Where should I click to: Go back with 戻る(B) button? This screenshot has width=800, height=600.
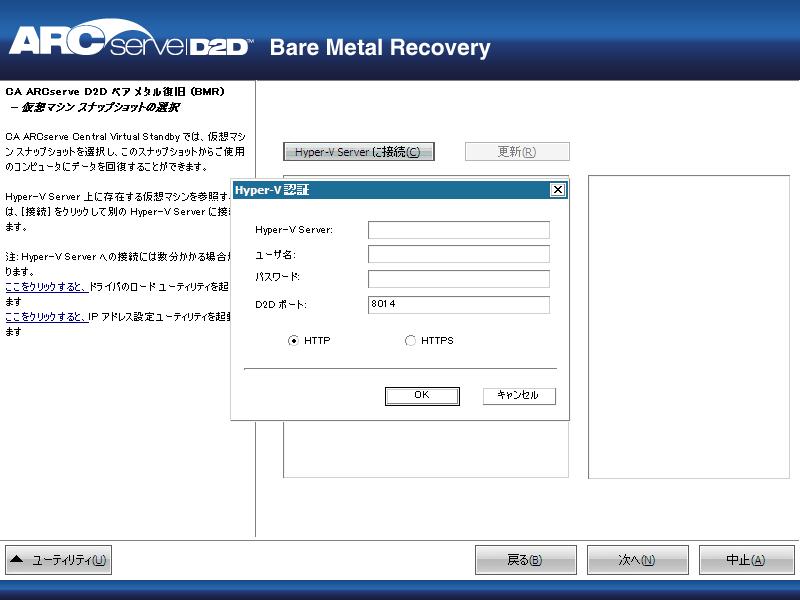click(x=526, y=560)
